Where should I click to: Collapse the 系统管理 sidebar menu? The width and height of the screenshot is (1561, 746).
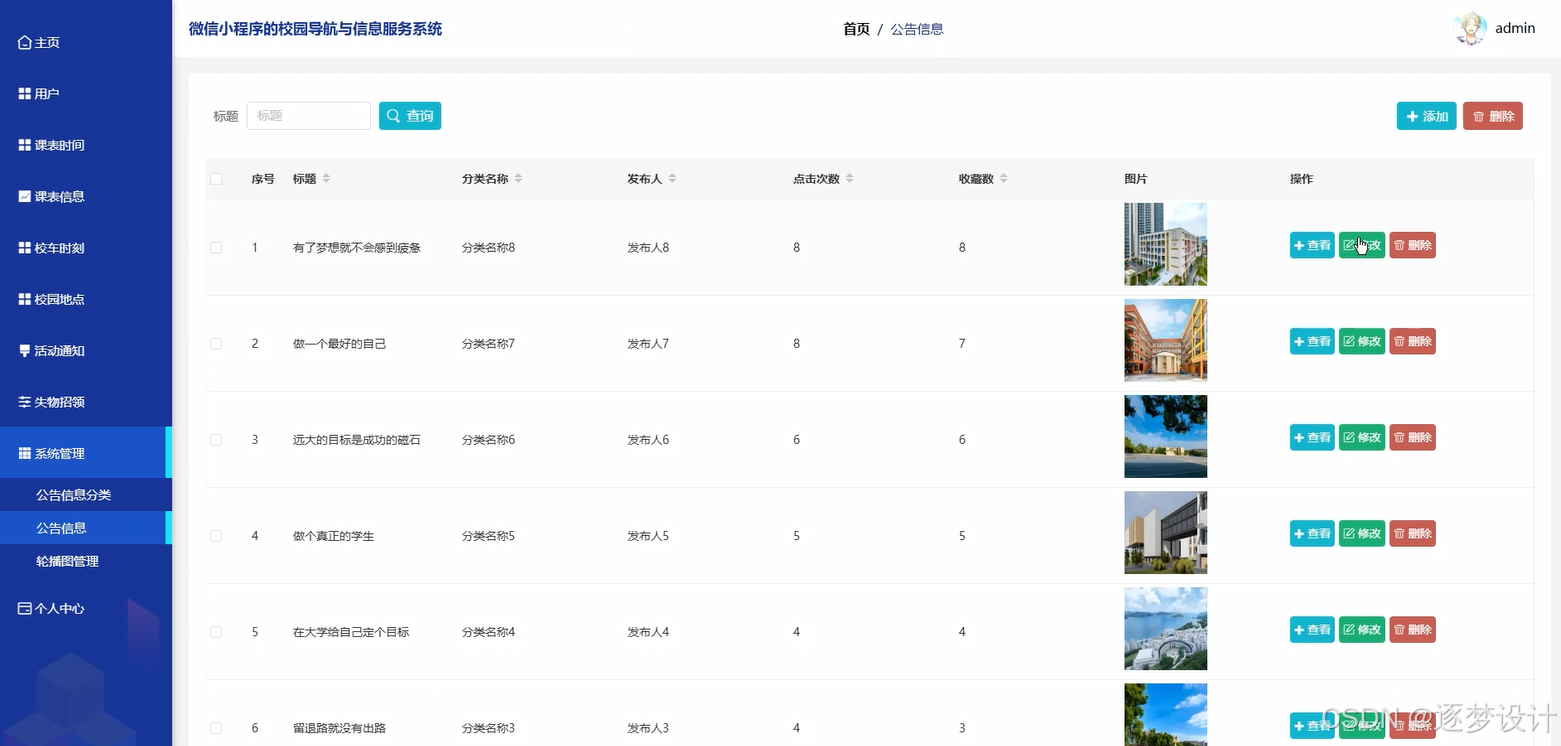[86, 453]
